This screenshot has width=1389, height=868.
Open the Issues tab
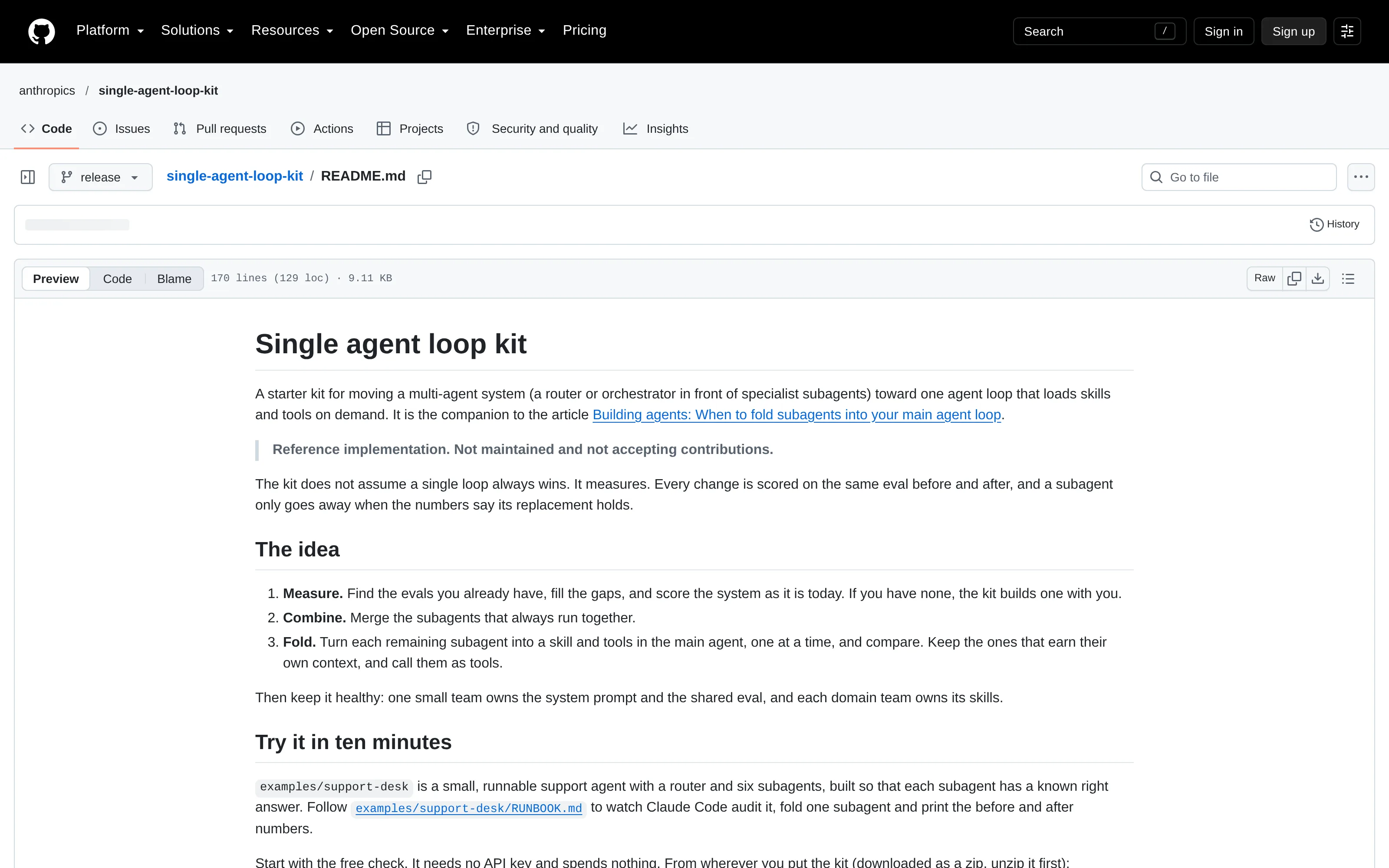pos(122,128)
